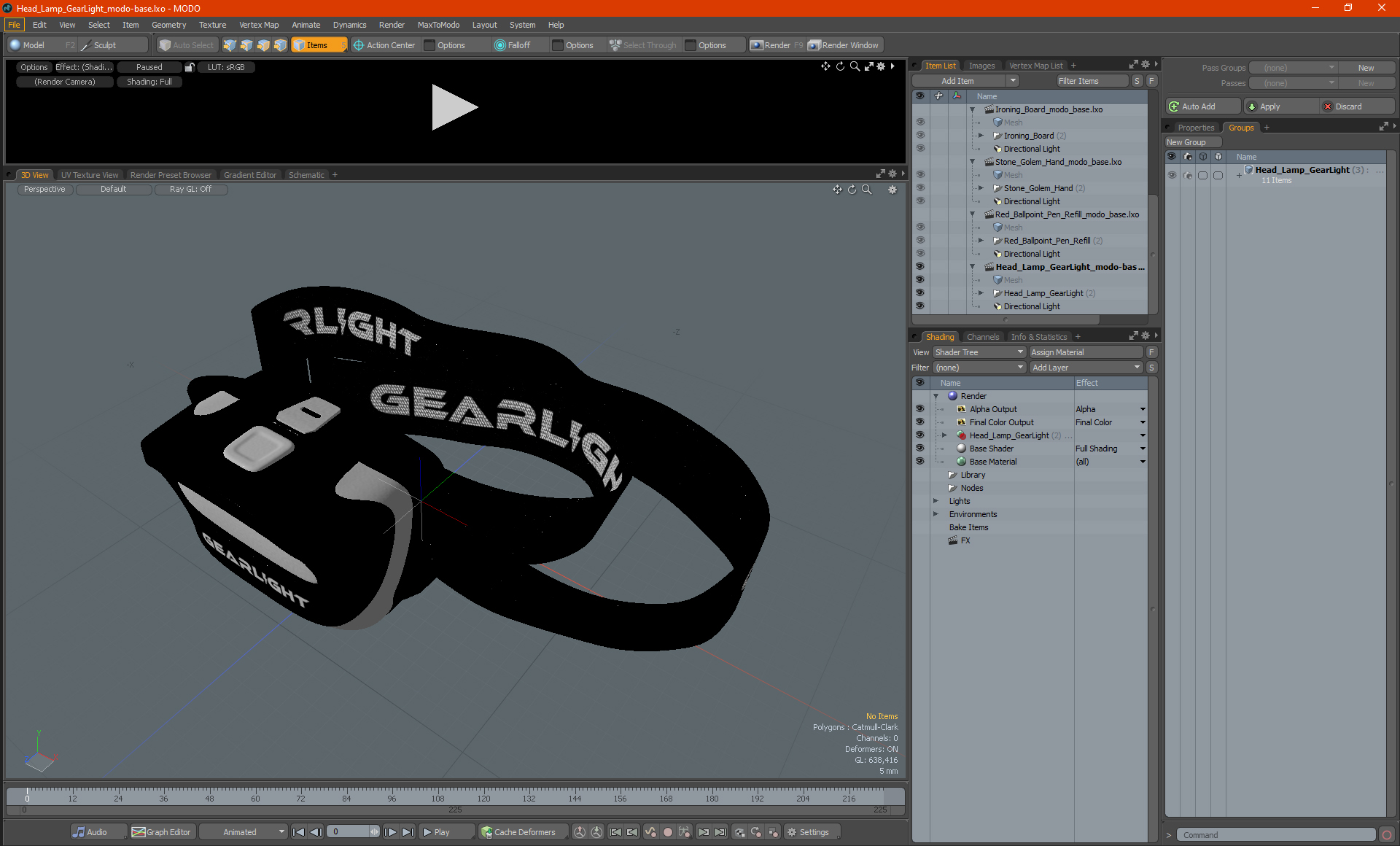
Task: Toggle visibility of Base Shader layer
Action: pyautogui.click(x=919, y=449)
